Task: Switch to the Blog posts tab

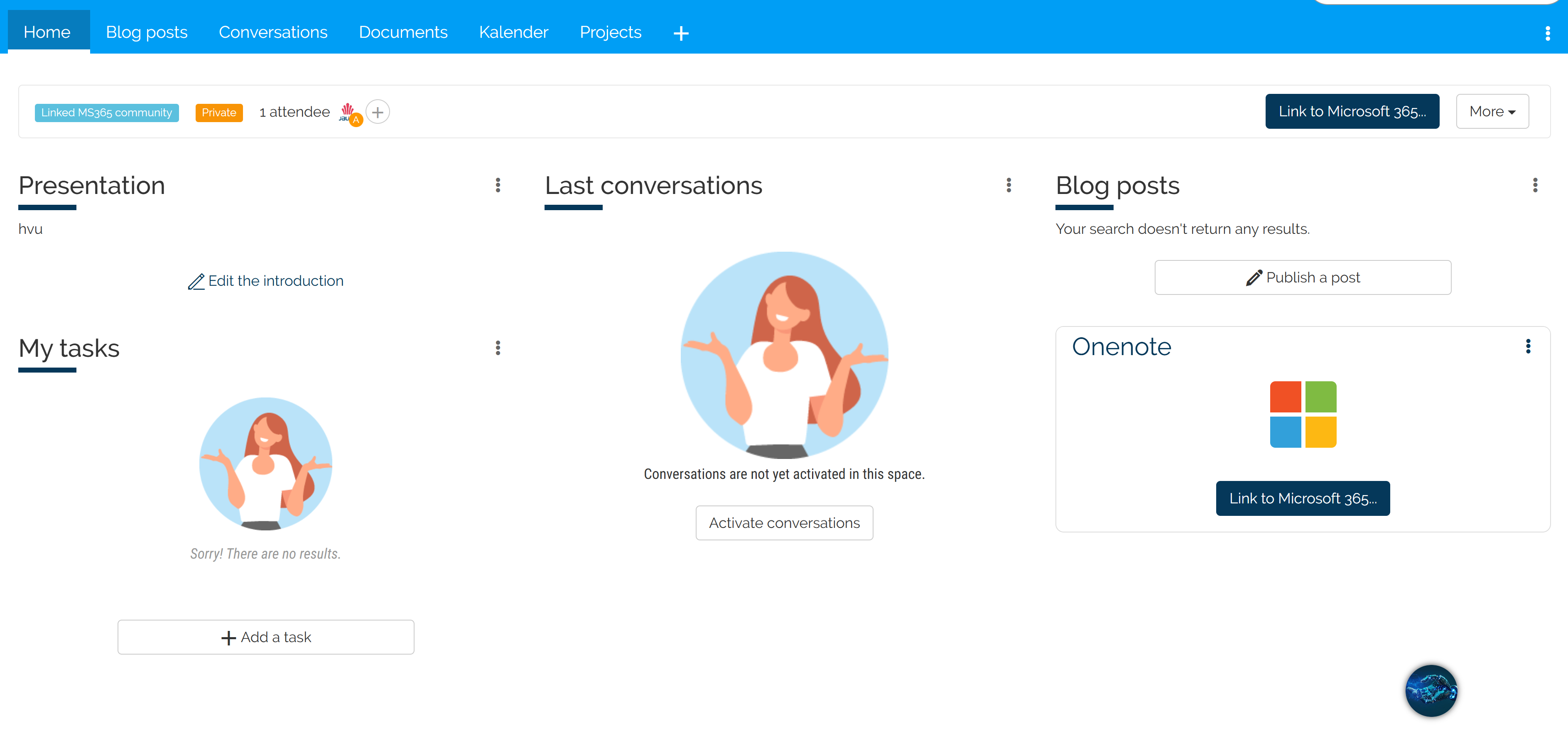Action: (147, 32)
